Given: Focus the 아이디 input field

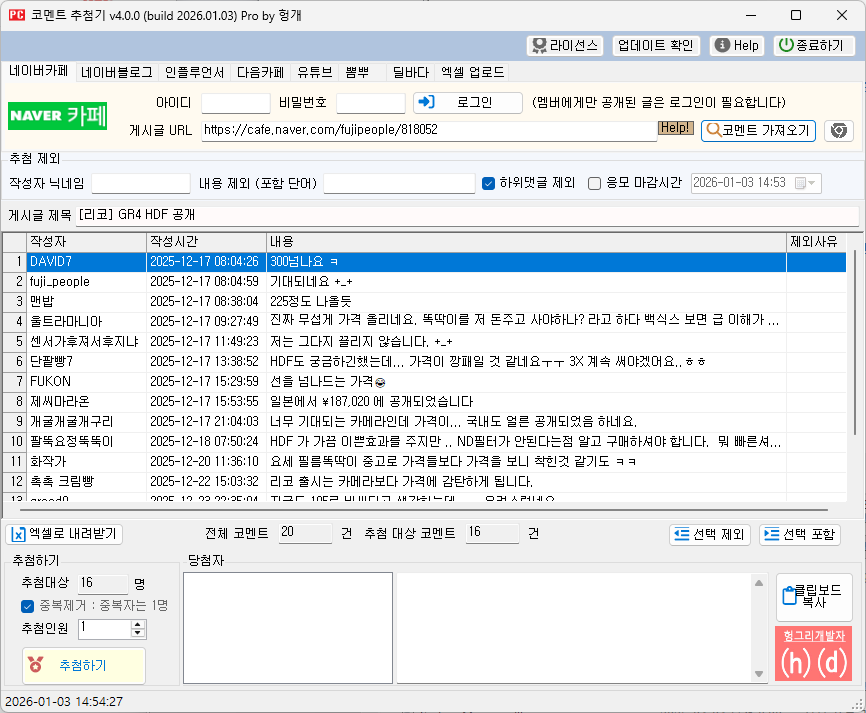Looking at the screenshot, I should click(x=236, y=103).
